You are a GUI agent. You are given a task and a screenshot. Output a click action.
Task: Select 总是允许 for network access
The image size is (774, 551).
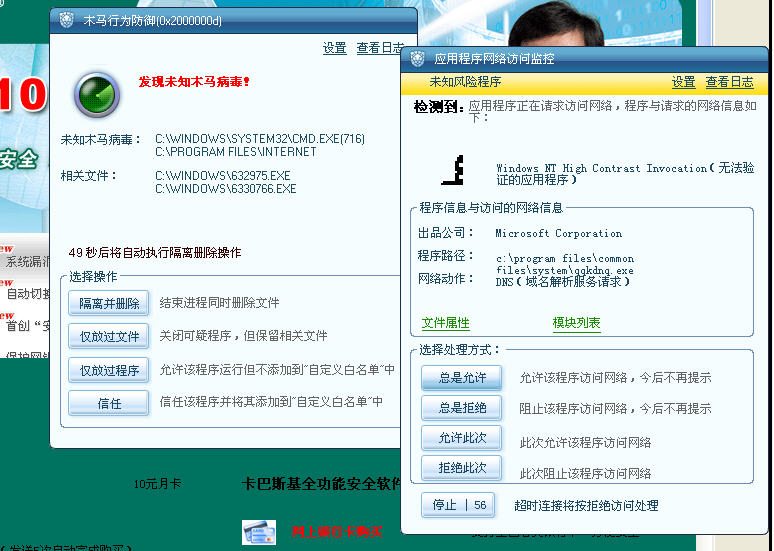pos(462,378)
